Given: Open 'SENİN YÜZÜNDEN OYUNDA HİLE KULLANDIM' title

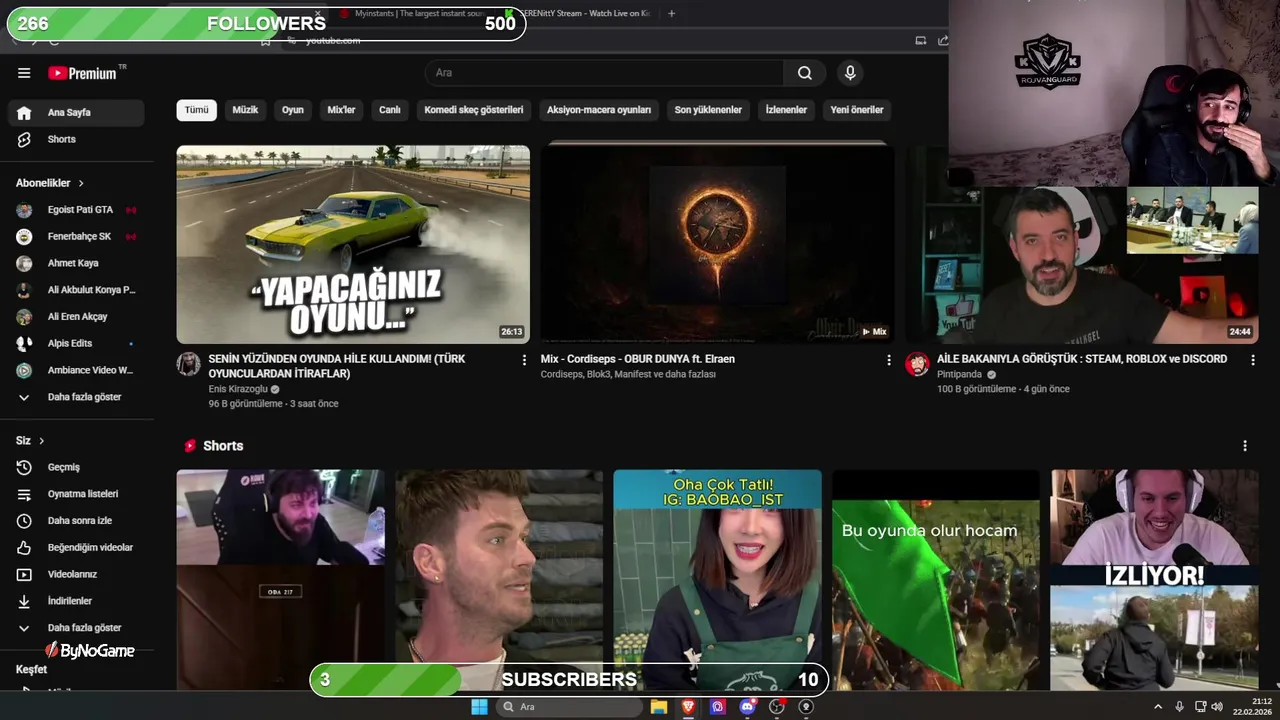Looking at the screenshot, I should pyautogui.click(x=337, y=366).
